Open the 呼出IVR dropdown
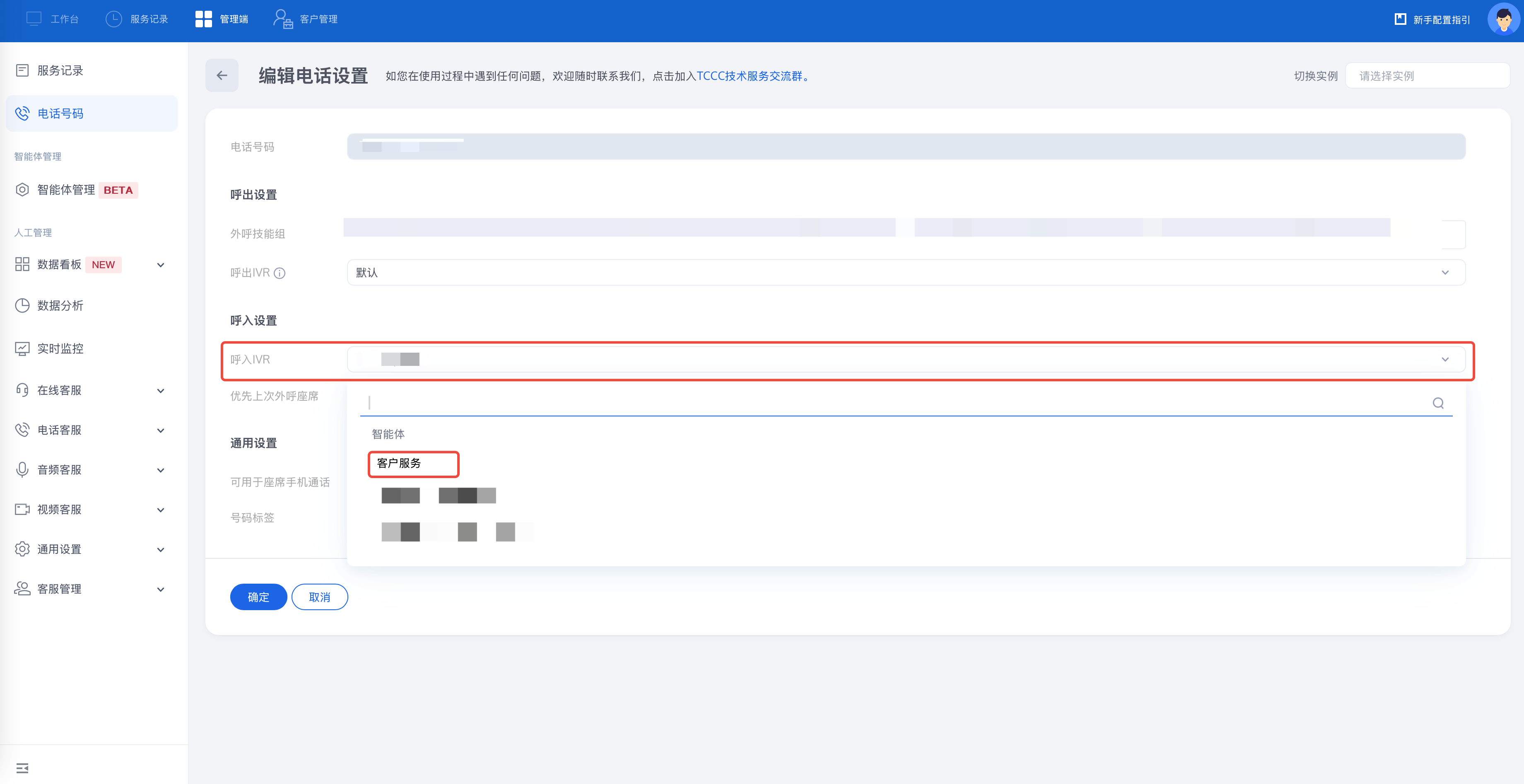 [x=905, y=272]
